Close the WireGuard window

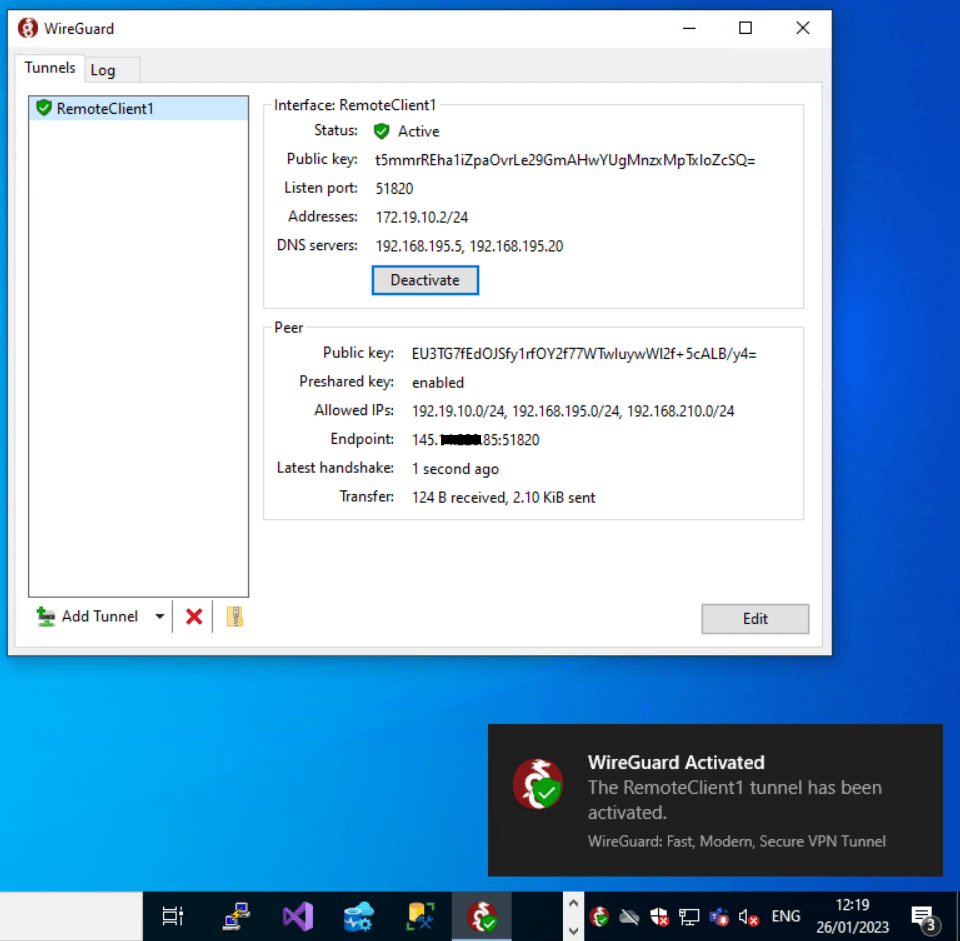coord(803,28)
